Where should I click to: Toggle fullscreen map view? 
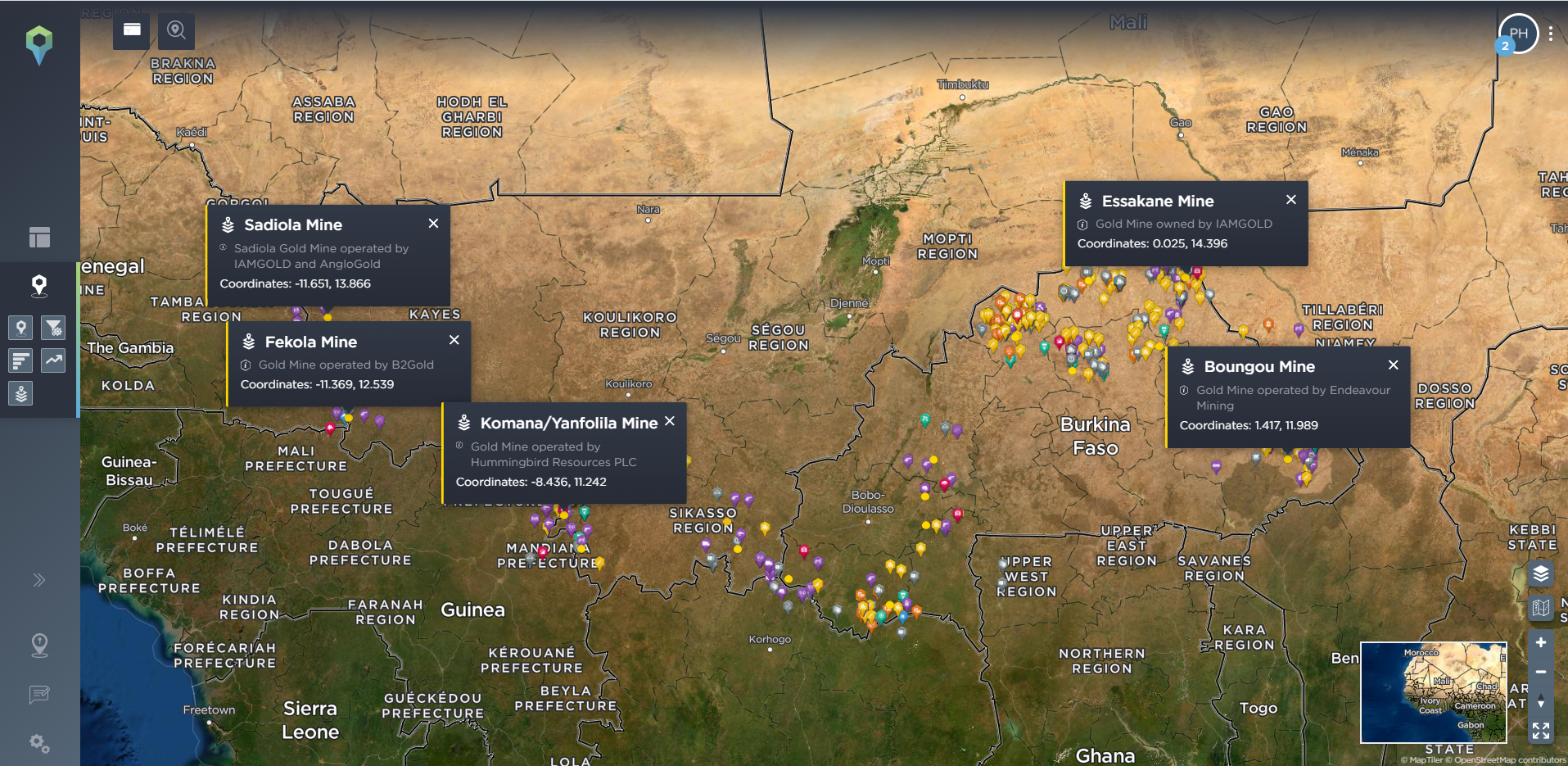1541,731
